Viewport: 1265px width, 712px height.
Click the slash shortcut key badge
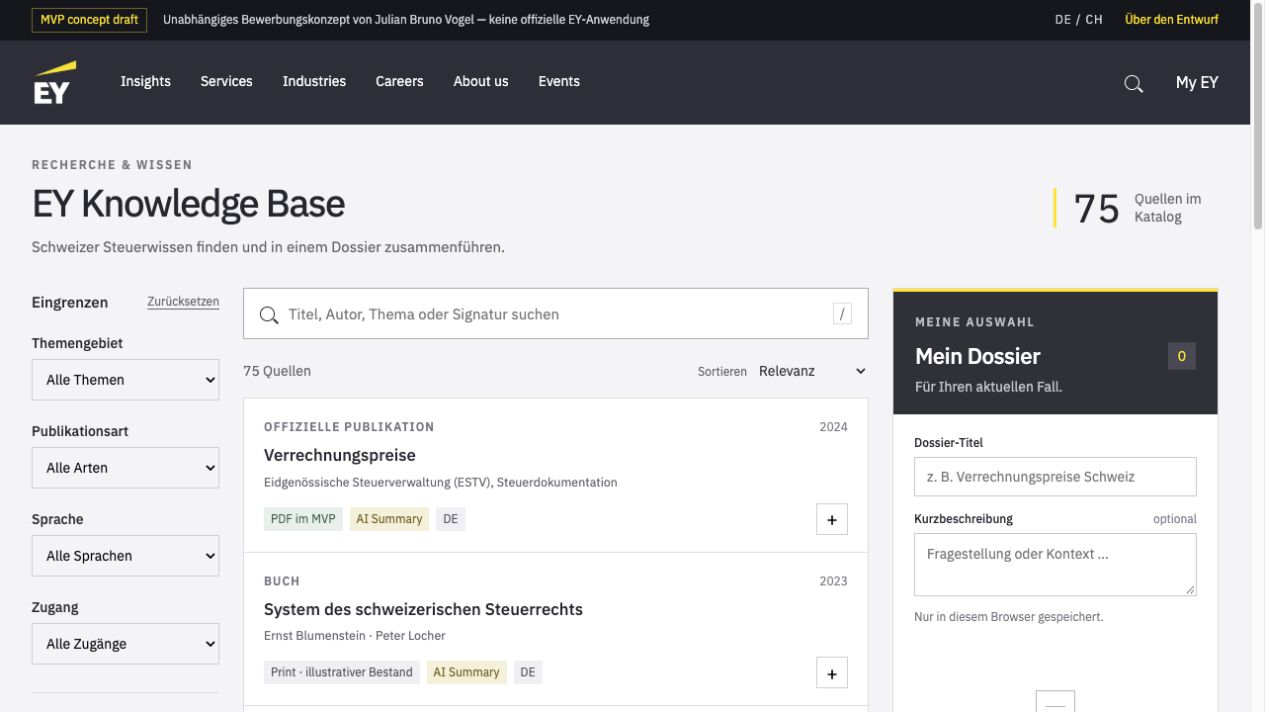(842, 314)
